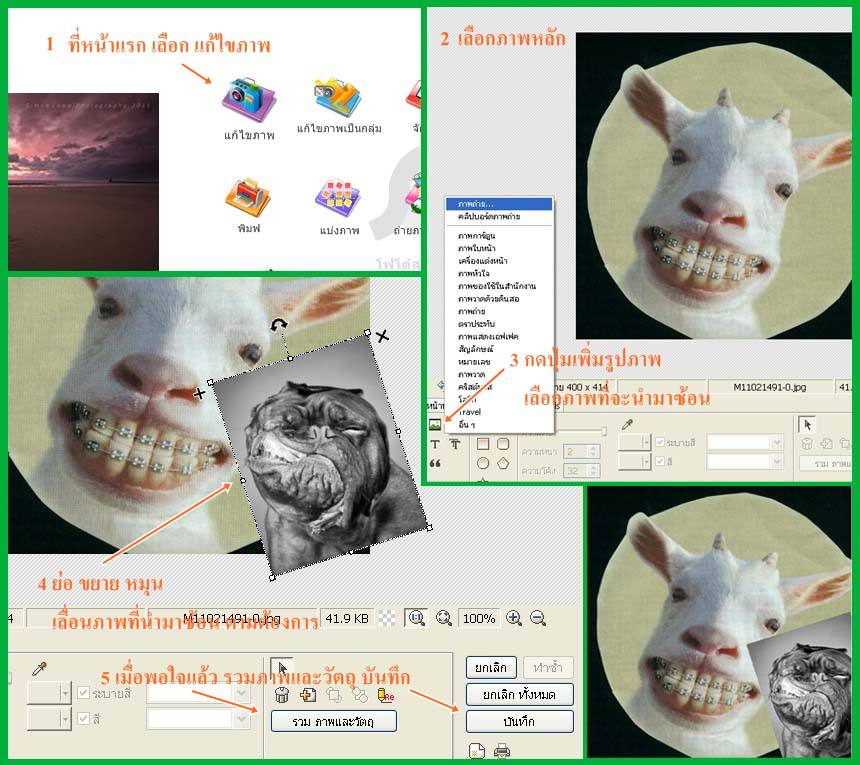The height and width of the screenshot is (765, 860).
Task: Select the rich-text T tool with double bar
Action: 455,444
